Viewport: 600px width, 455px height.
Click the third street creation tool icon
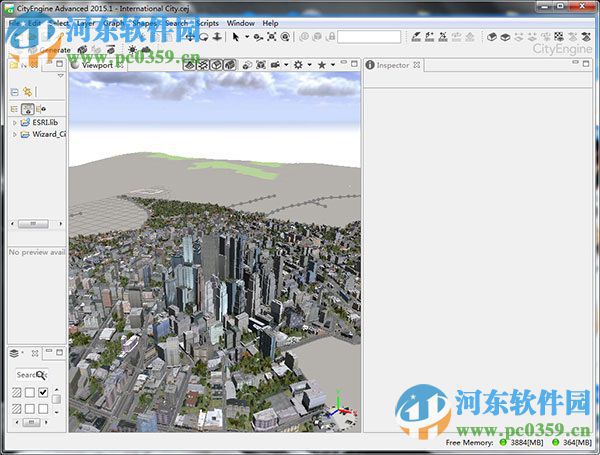tap(443, 37)
